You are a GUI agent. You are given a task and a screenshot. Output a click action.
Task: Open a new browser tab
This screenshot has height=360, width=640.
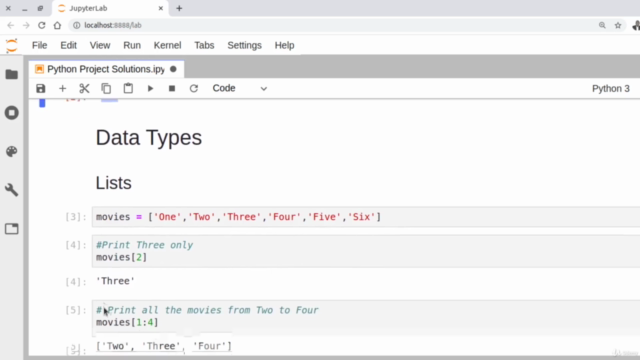[179, 8]
